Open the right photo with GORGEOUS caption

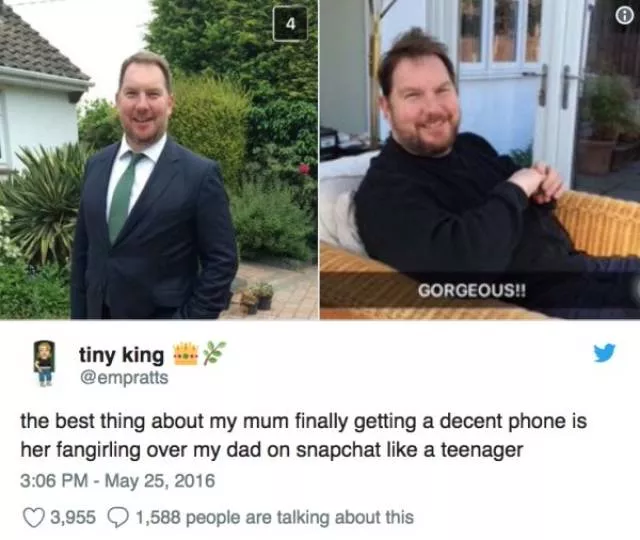pyautogui.click(x=480, y=159)
